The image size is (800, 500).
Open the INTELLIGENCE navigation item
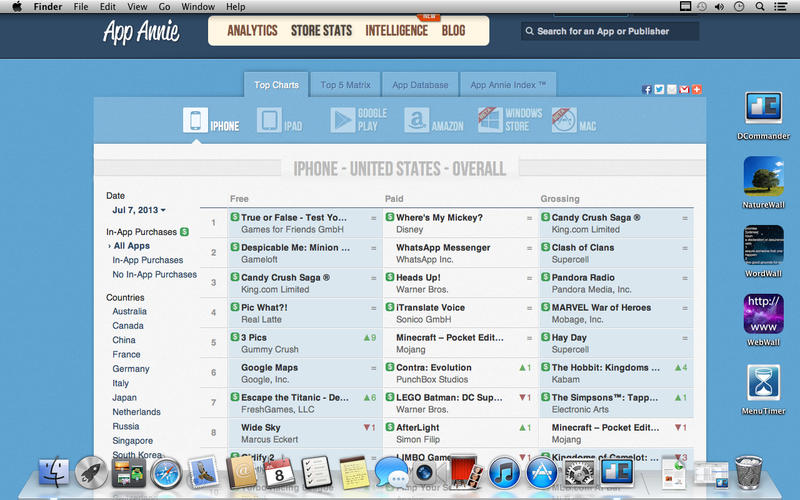[396, 31]
